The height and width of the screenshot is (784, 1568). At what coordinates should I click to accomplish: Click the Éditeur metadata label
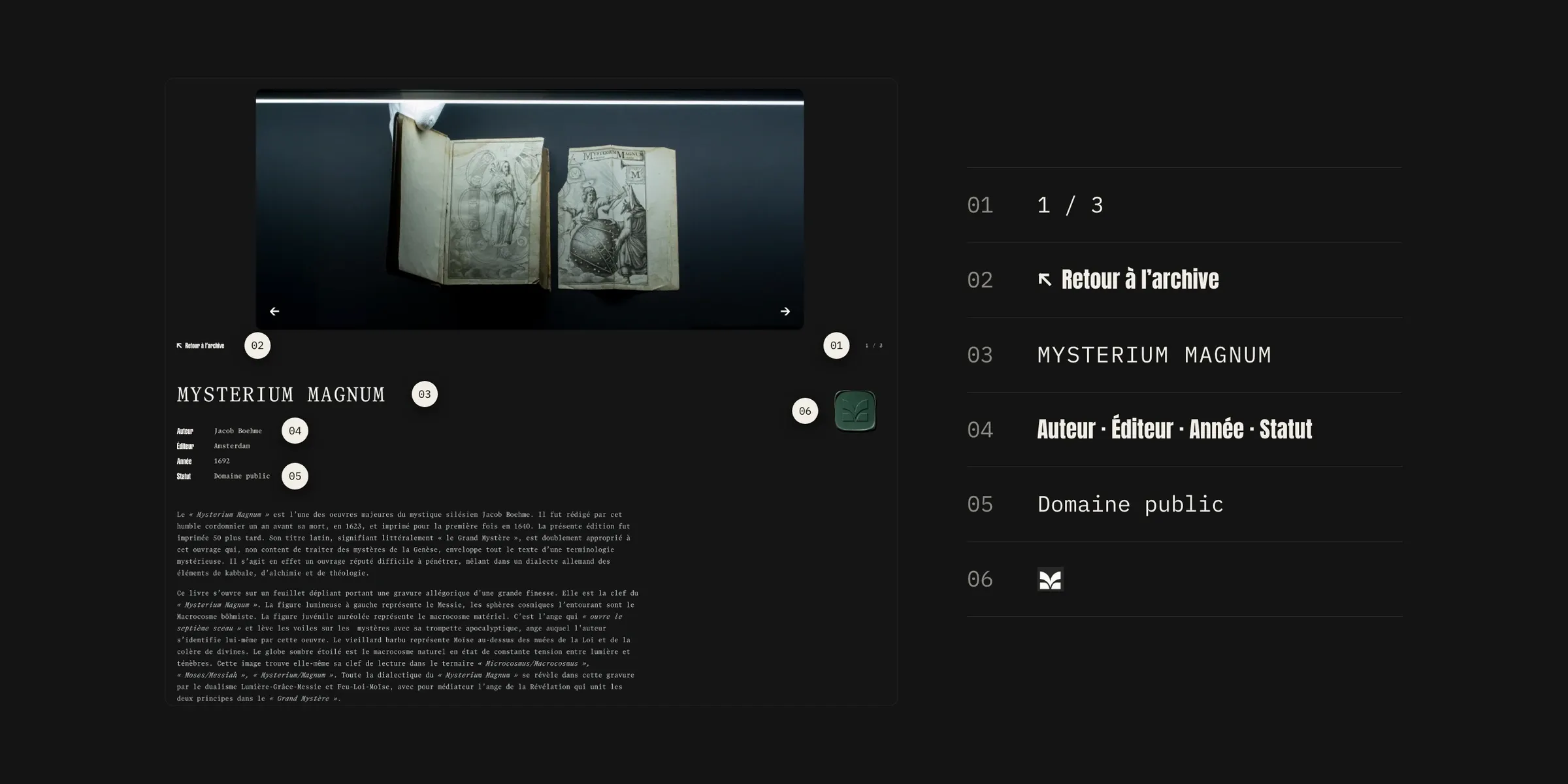coord(186,446)
